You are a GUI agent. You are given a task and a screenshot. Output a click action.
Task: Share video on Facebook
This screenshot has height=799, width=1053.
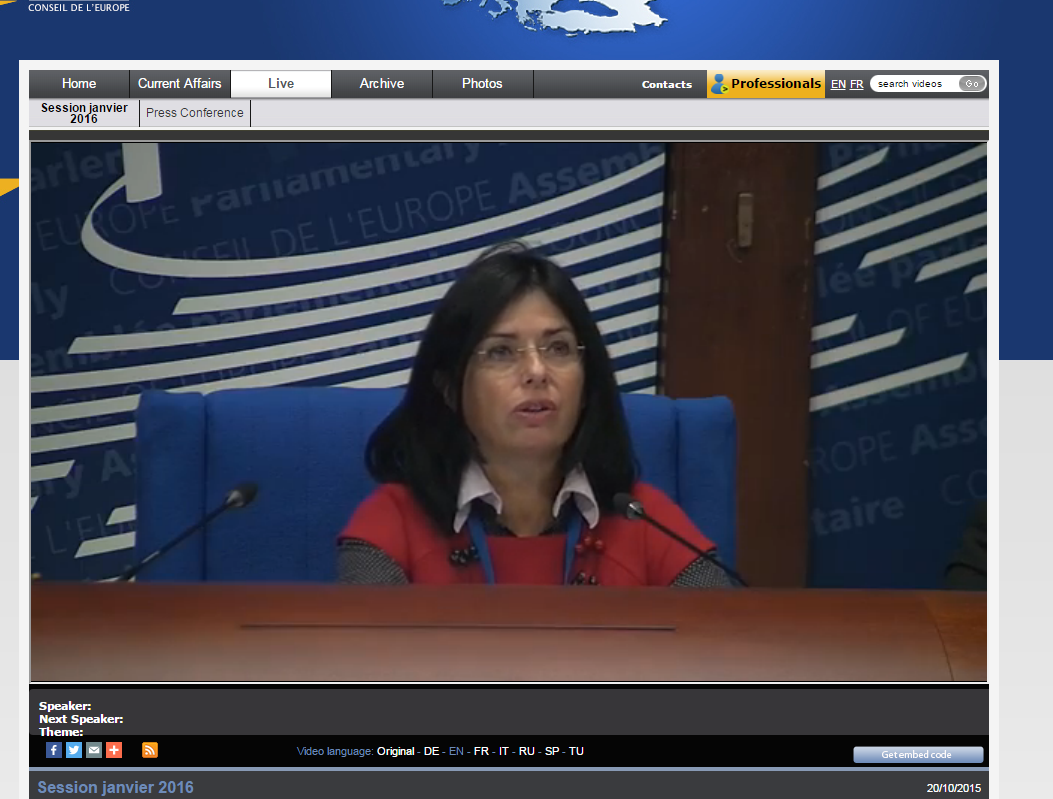(54, 750)
